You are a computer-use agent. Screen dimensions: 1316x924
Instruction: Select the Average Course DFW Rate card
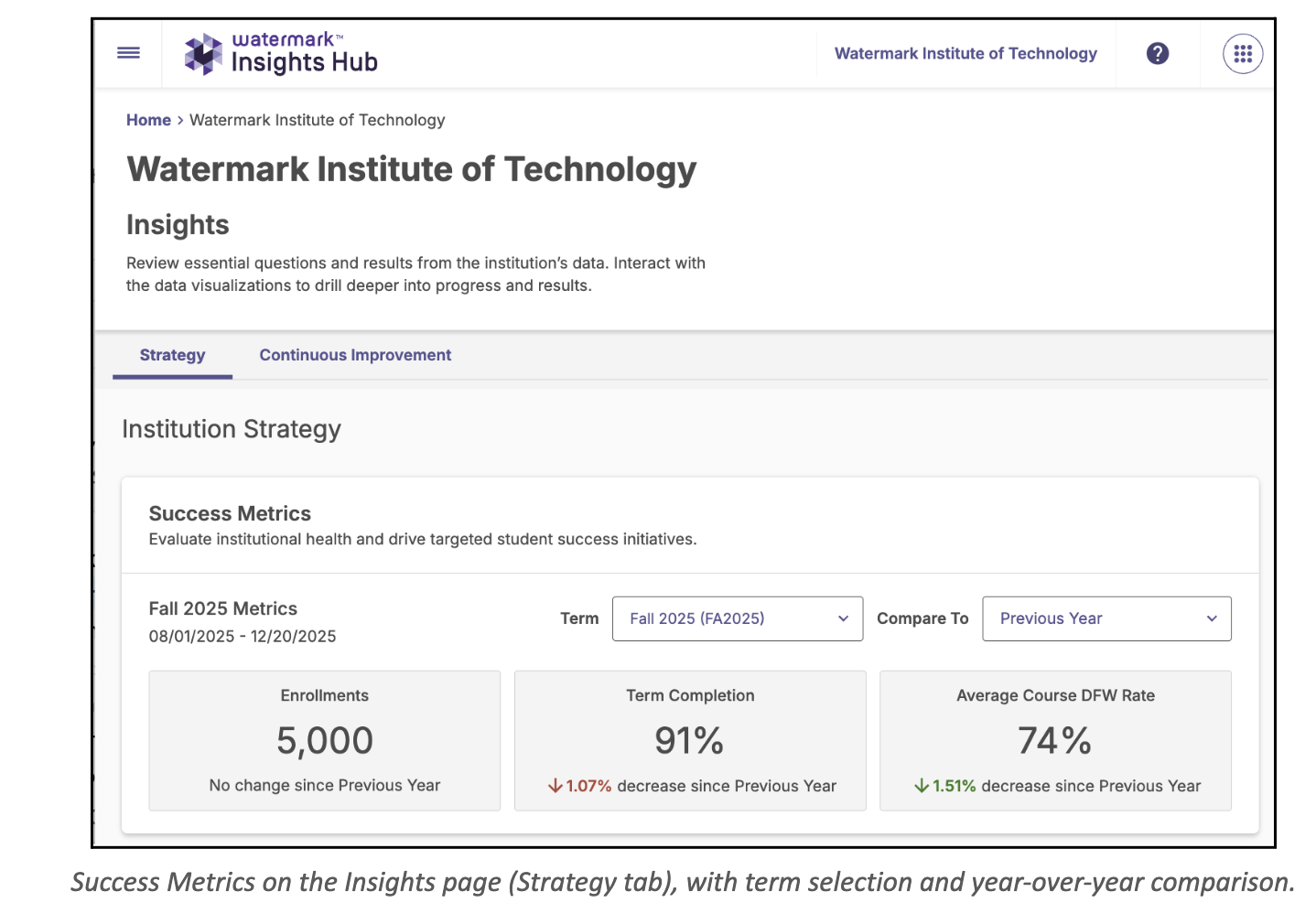(1055, 741)
